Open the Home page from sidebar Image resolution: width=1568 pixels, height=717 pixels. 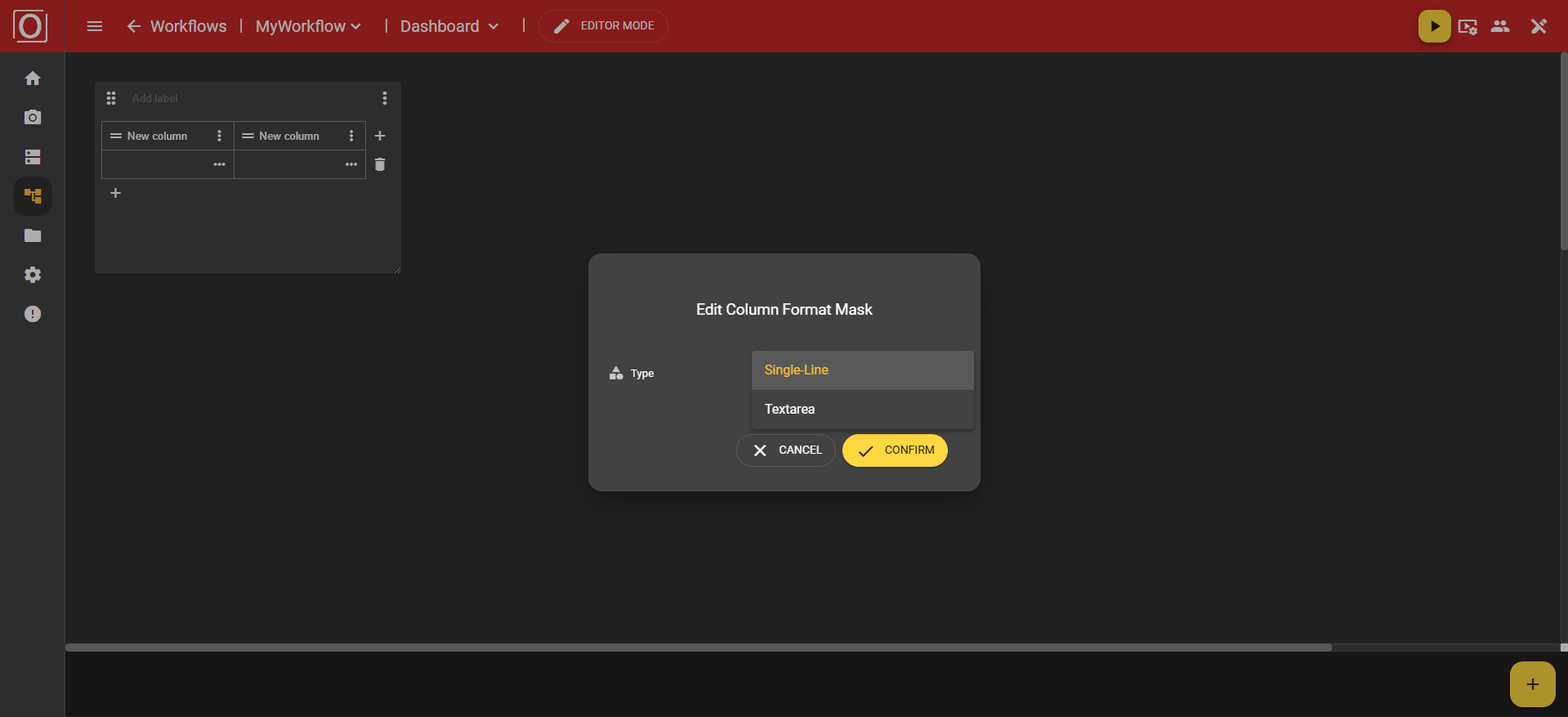tap(33, 78)
